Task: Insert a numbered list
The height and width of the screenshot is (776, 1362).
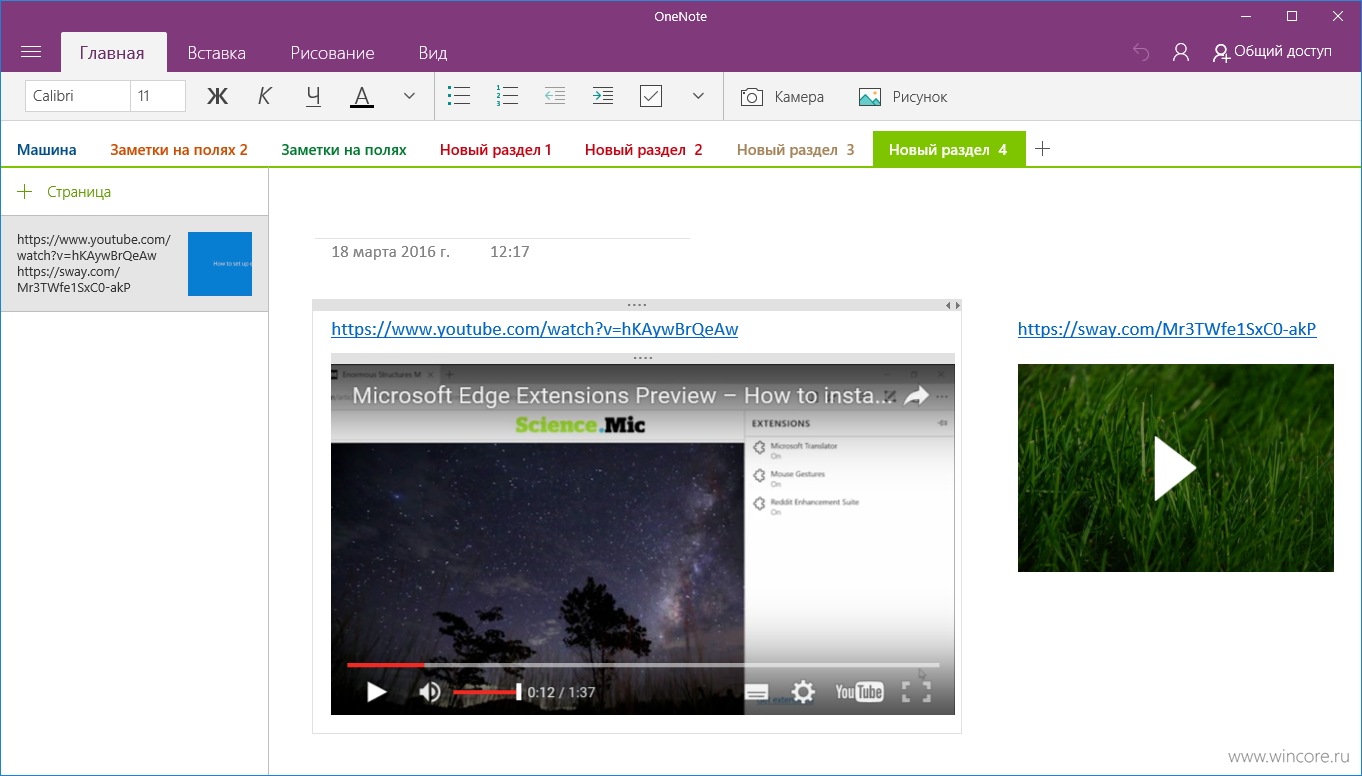Action: (507, 96)
